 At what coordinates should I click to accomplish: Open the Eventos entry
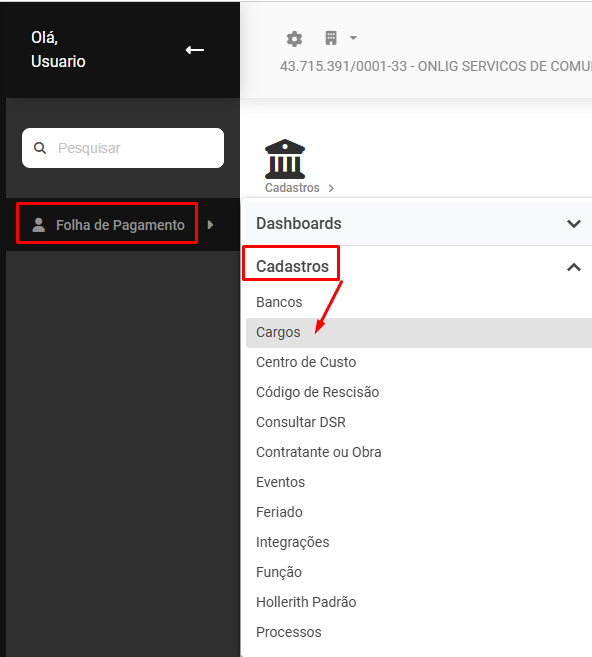coord(280,482)
